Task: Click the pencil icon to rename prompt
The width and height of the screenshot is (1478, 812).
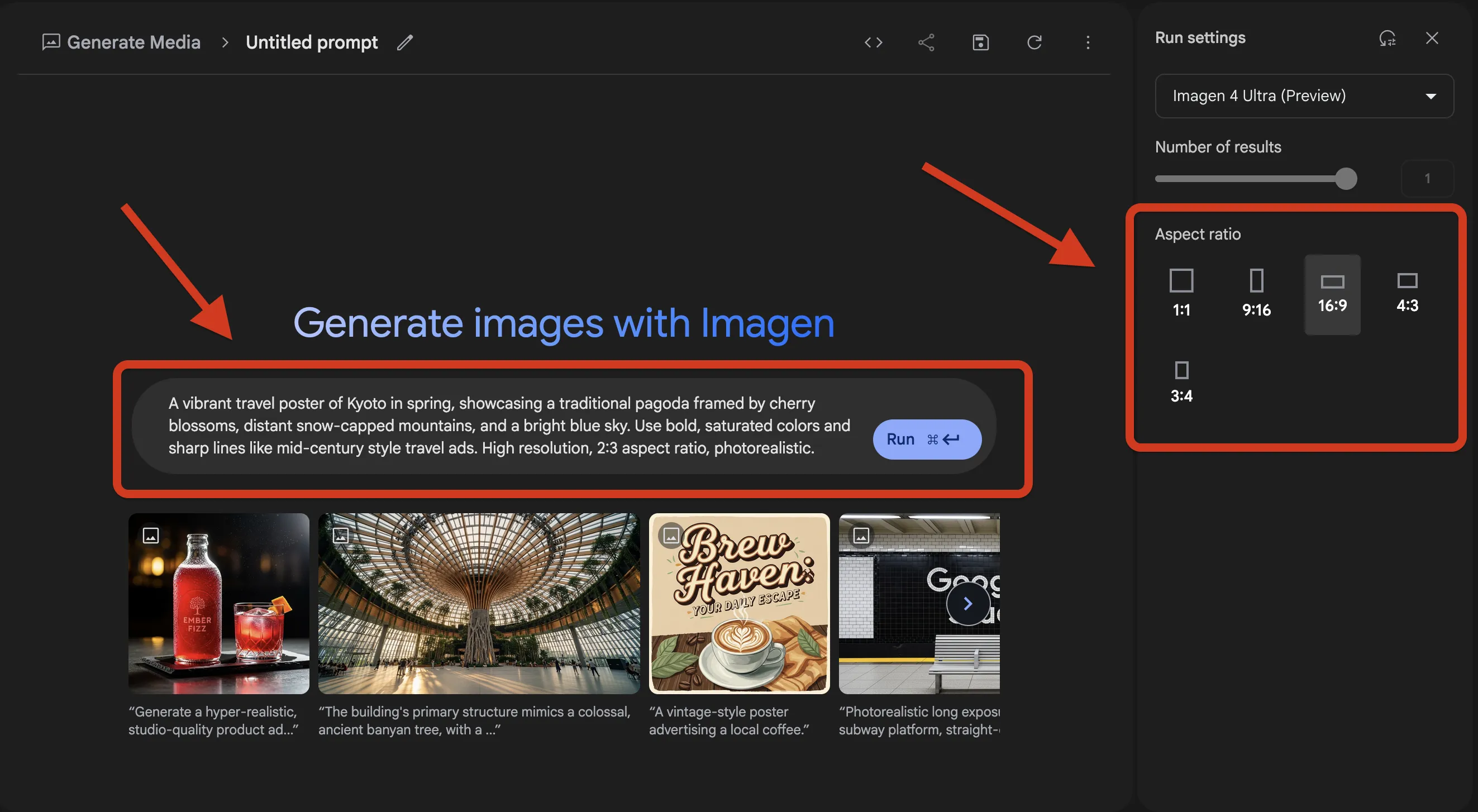Action: pyautogui.click(x=405, y=42)
